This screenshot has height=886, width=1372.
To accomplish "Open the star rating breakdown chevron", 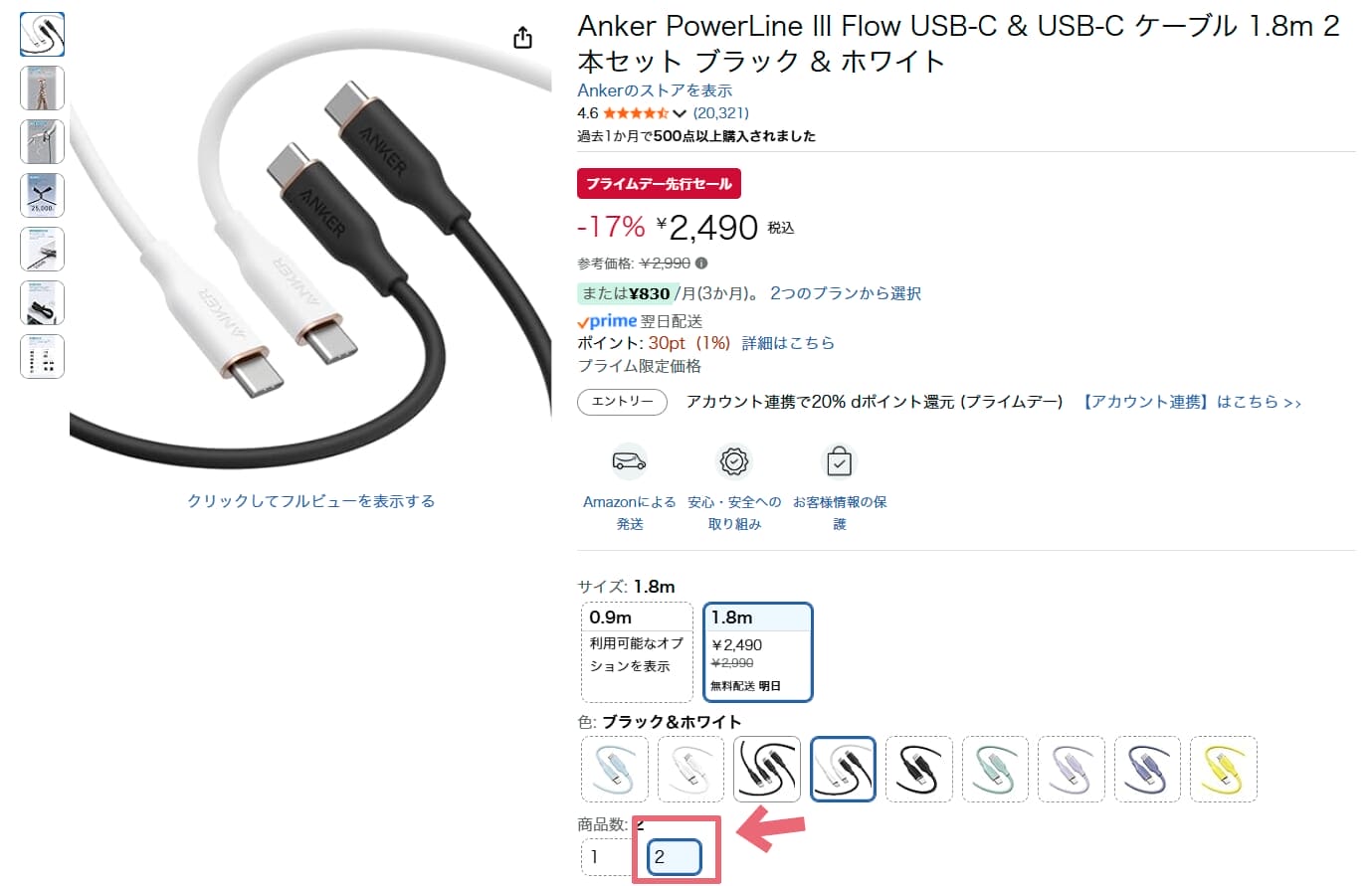I will point(680,113).
